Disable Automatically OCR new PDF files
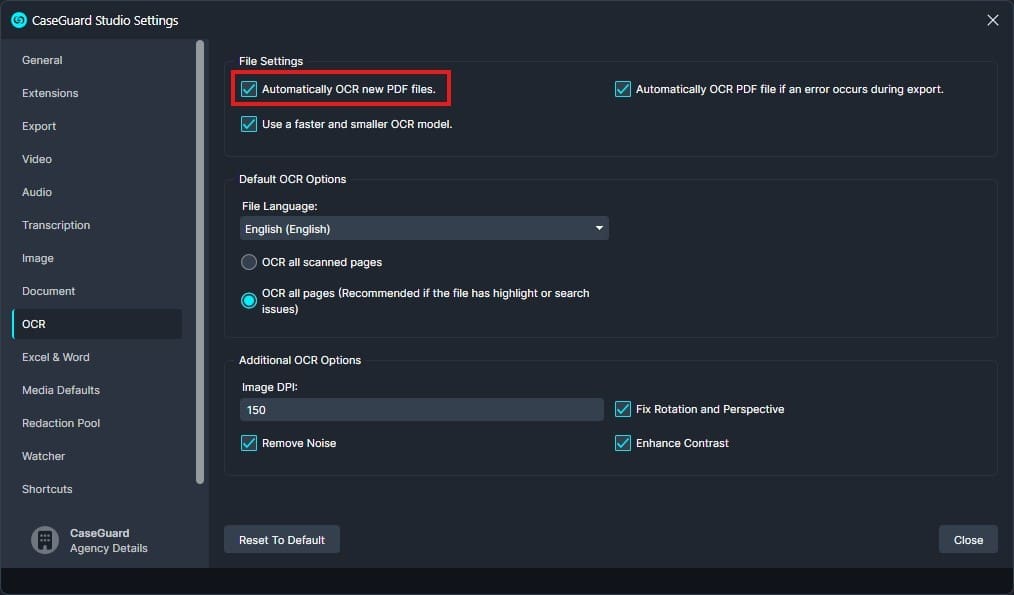 click(248, 89)
